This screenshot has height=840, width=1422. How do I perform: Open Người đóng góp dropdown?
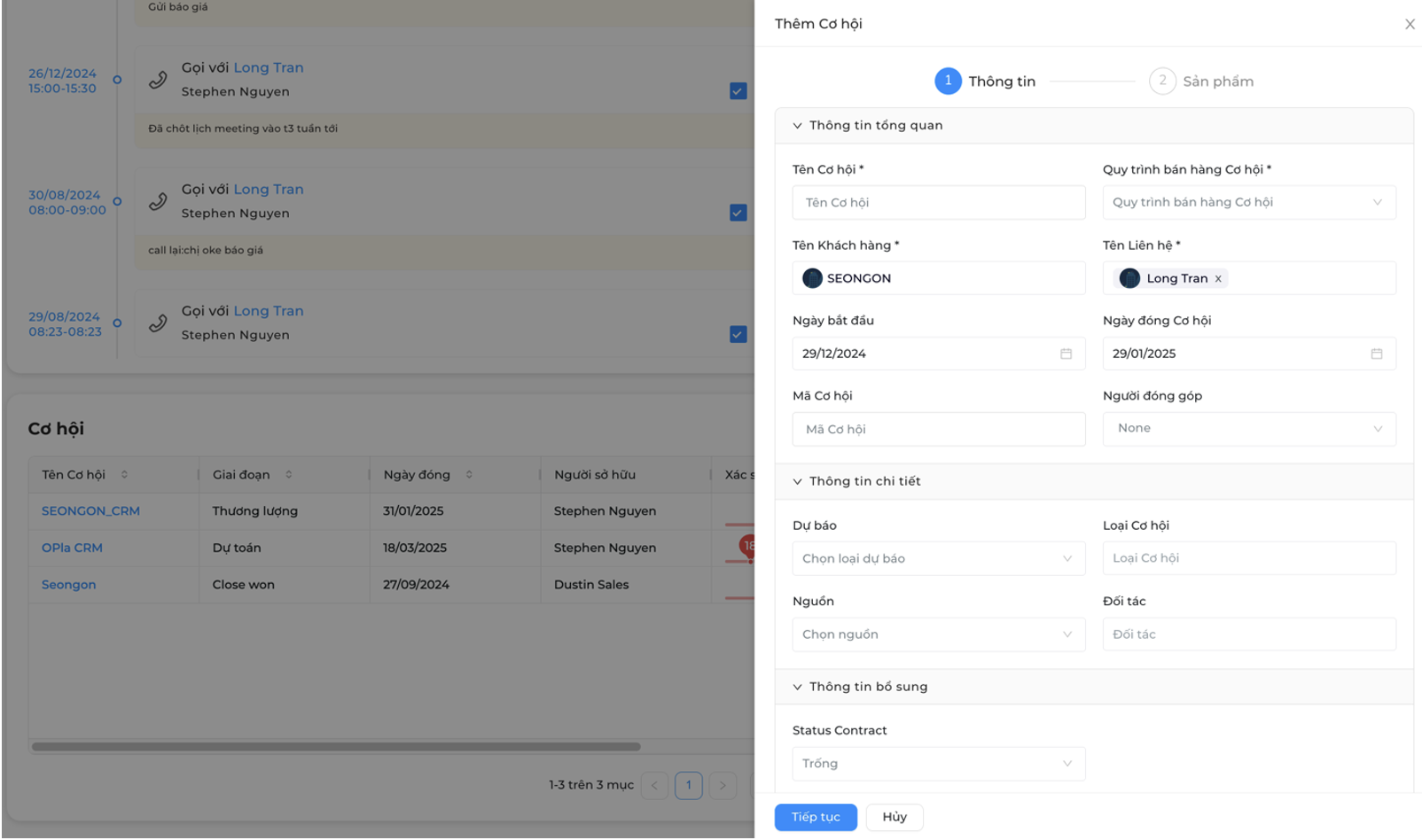[x=1249, y=429]
